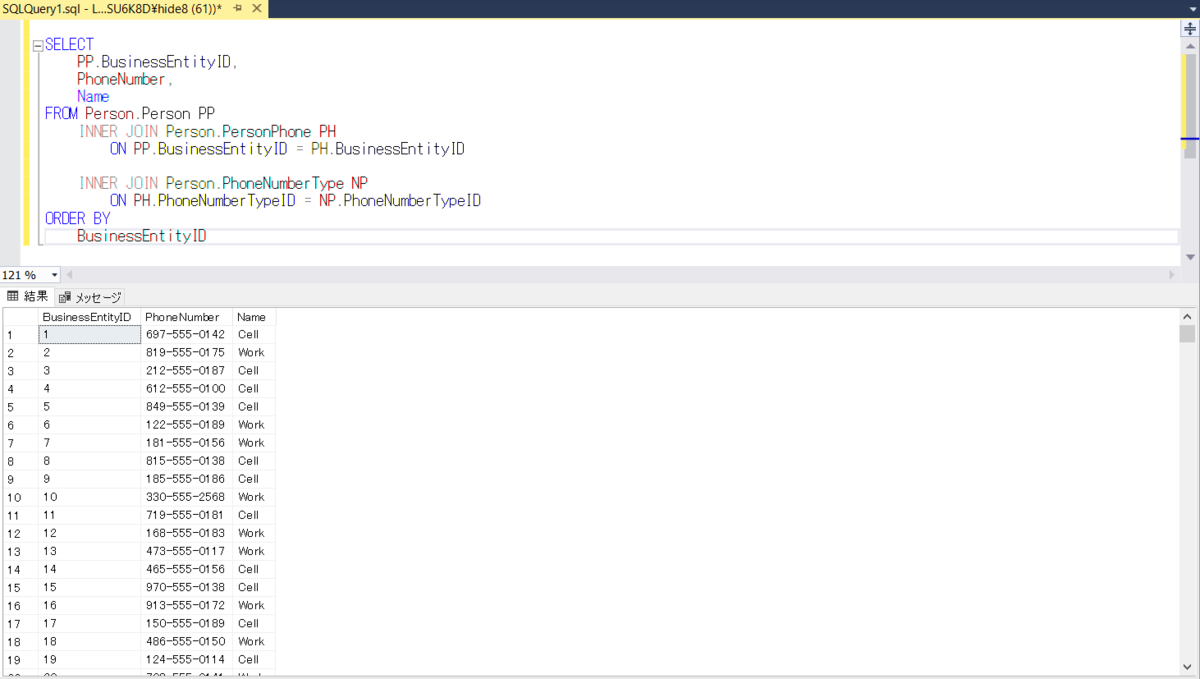Select Name cell in row for 819-555-0175
This screenshot has width=1200, height=679.
254,353
